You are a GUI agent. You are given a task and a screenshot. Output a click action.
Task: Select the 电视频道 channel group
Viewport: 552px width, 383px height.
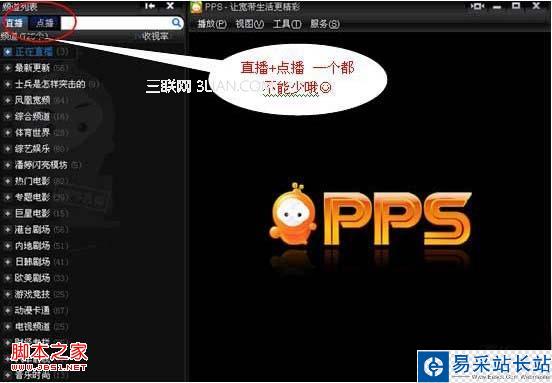pos(32,327)
